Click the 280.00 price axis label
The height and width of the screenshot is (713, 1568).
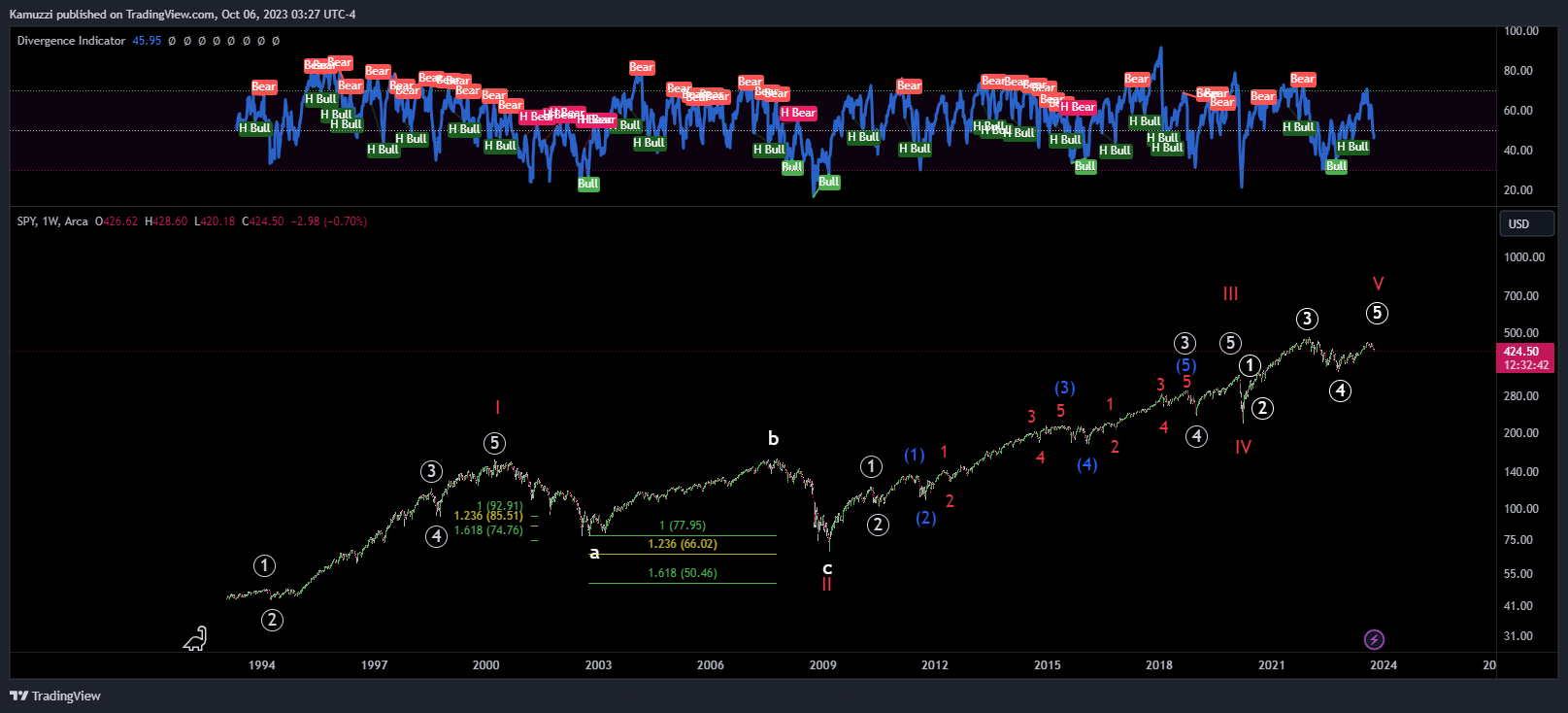(x=1521, y=396)
